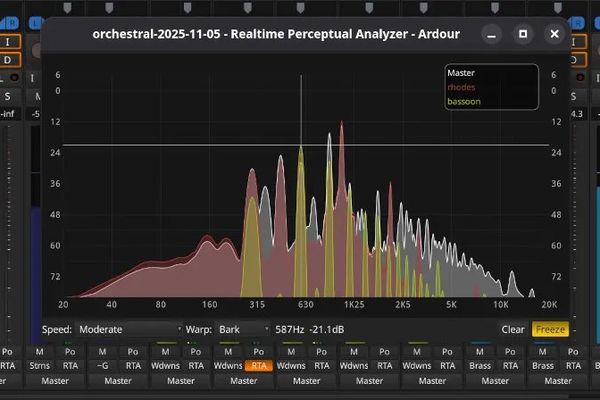Toggle the I button on left strip

click(9, 42)
